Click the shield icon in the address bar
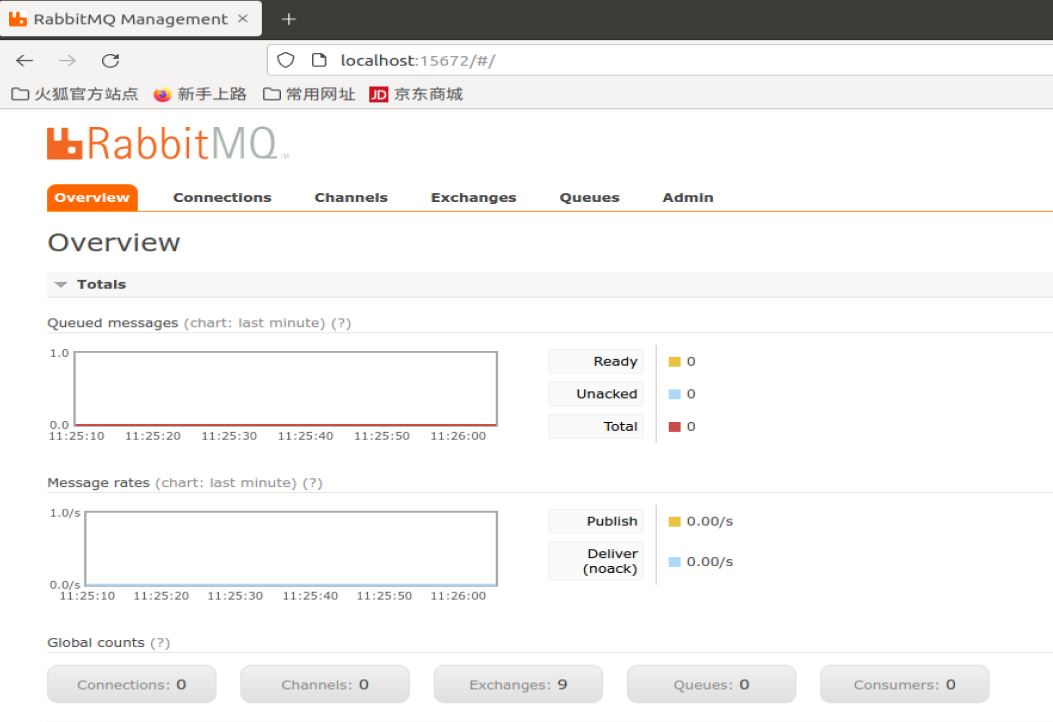Screen dimensions: 1053x722 [x=285, y=59]
